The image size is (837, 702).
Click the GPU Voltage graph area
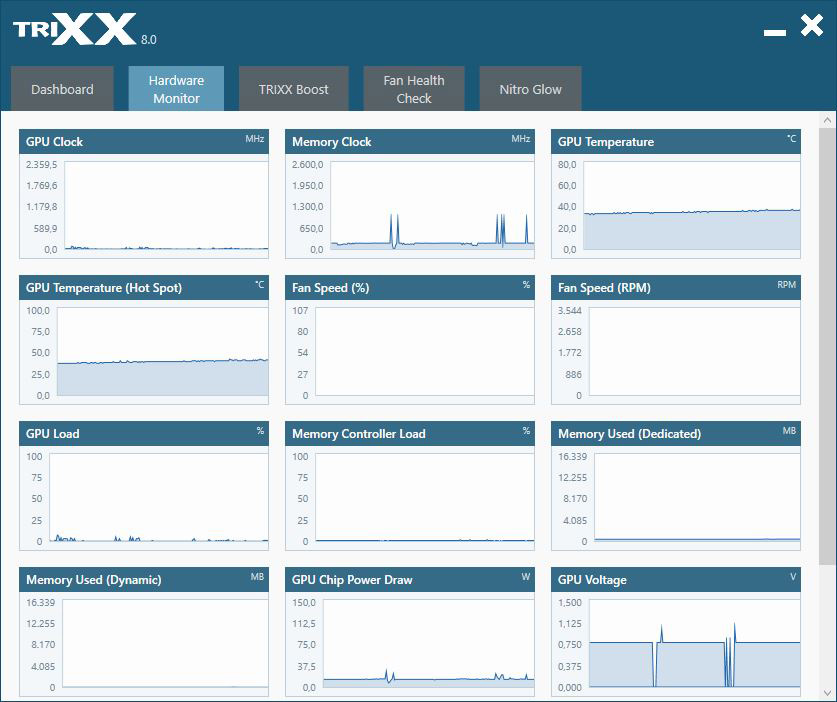(694, 643)
